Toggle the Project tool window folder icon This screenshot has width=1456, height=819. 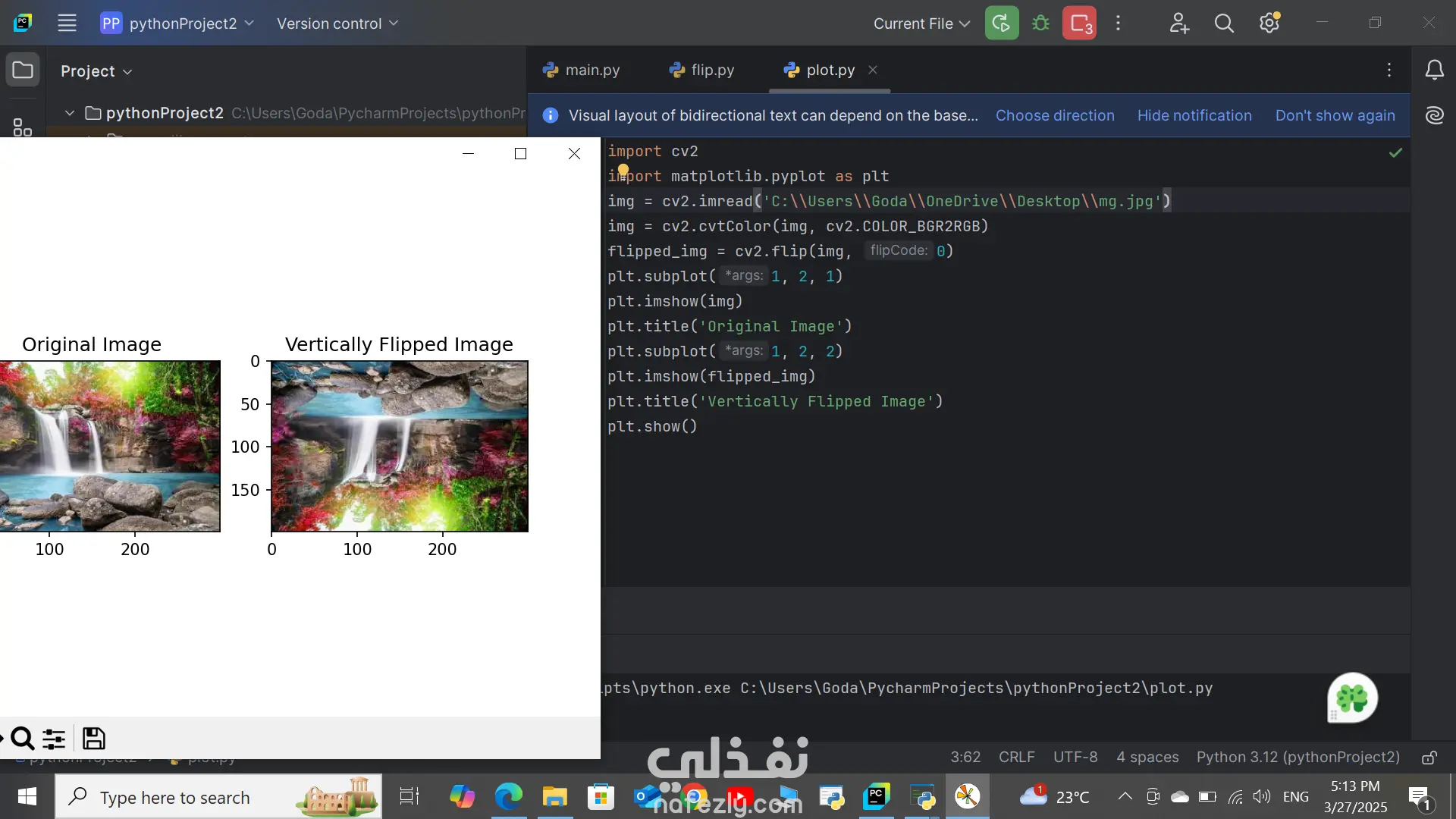click(x=23, y=71)
